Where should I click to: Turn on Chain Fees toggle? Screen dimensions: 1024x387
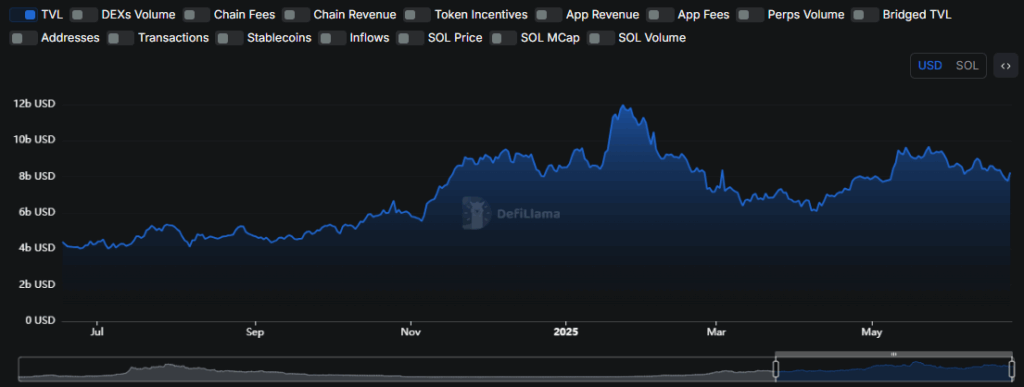pyautogui.click(x=196, y=14)
